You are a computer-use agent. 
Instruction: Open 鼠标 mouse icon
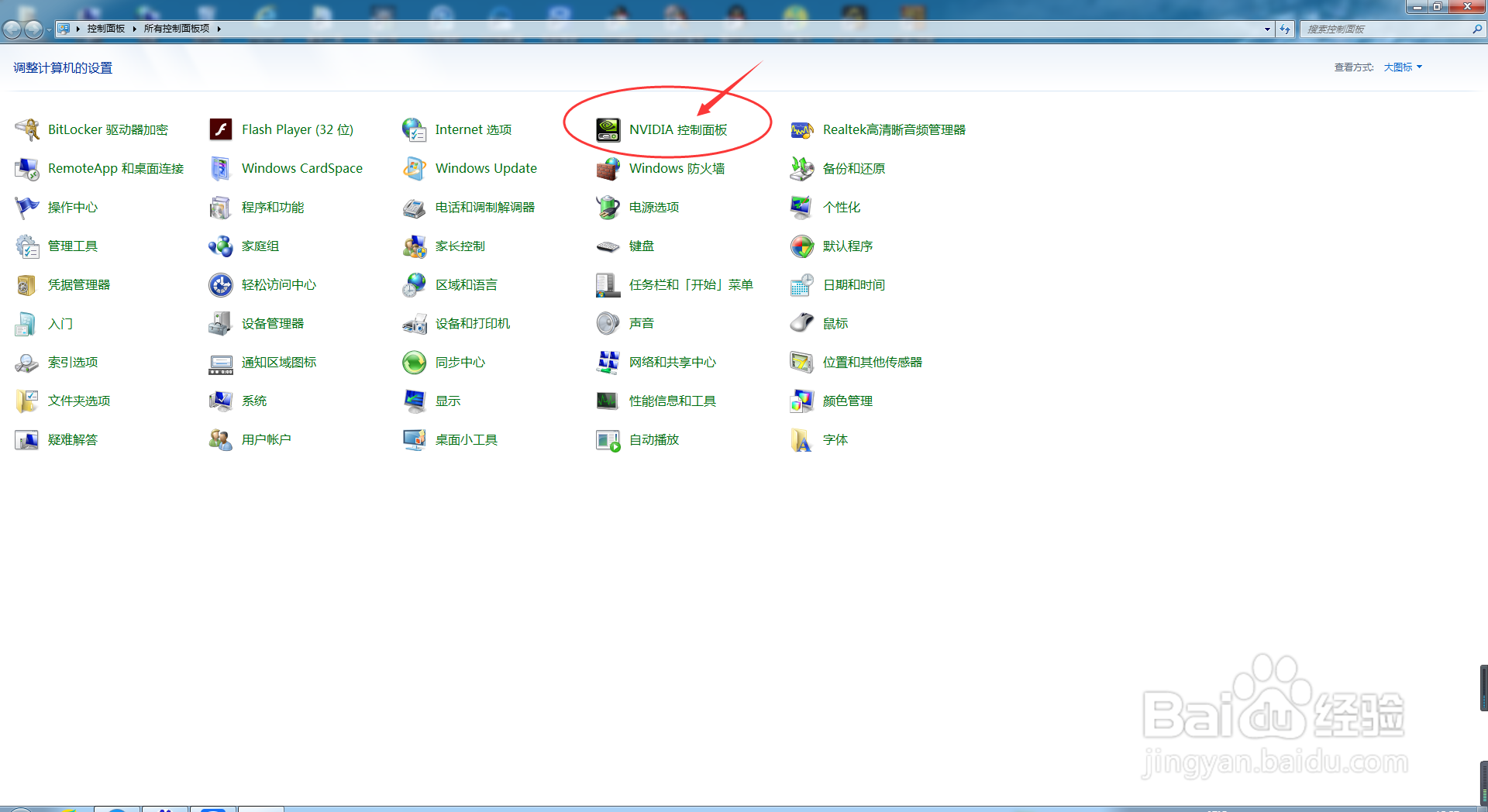[802, 323]
